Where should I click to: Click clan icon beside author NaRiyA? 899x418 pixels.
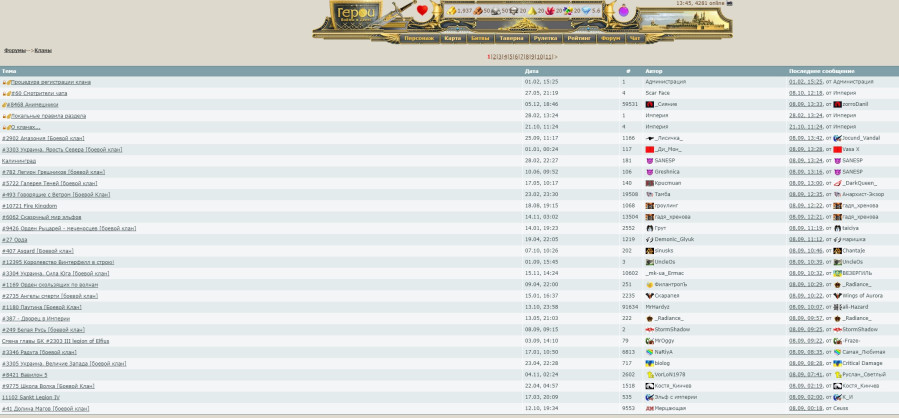[x=650, y=352]
